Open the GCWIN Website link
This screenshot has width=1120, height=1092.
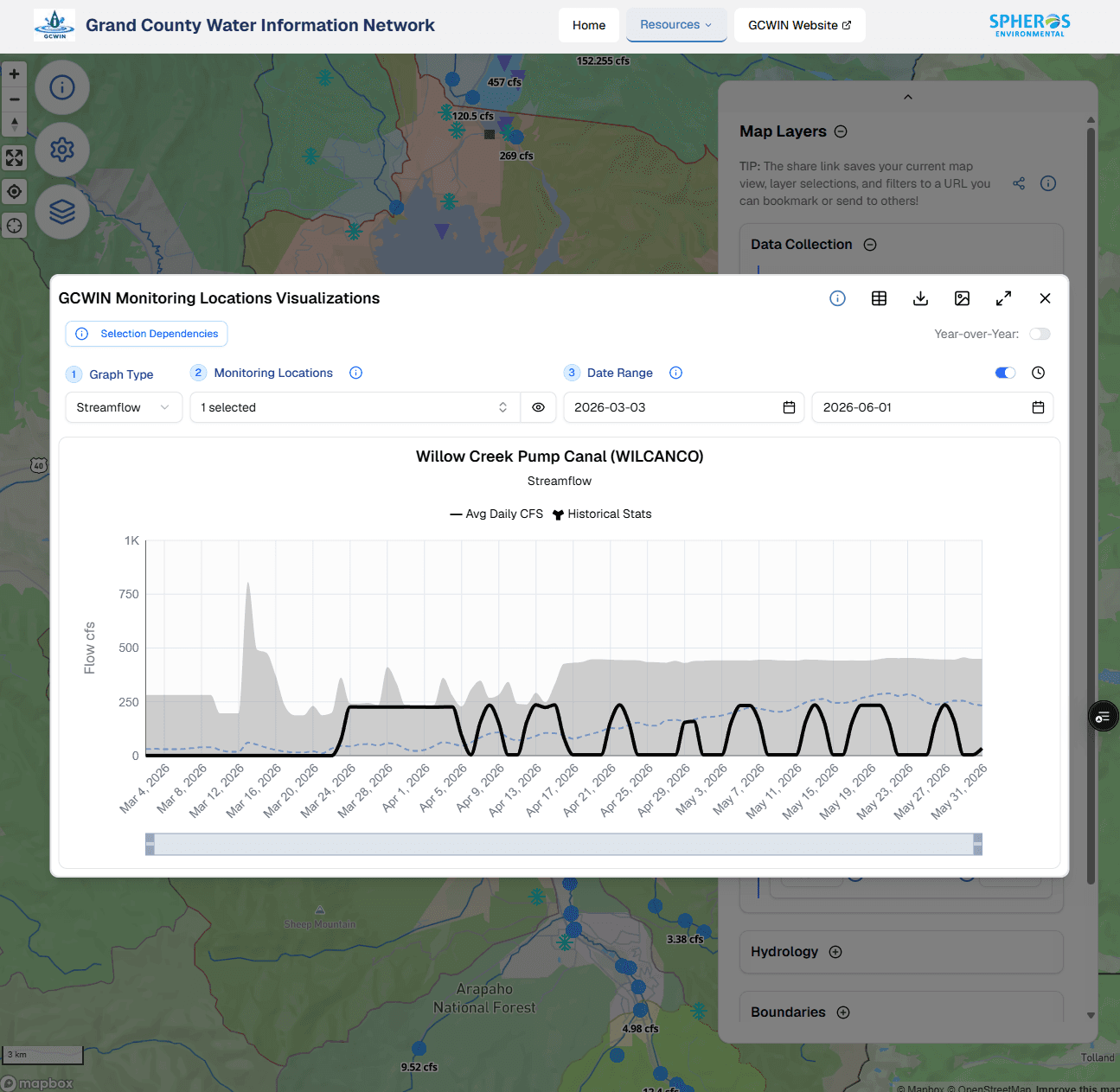point(800,25)
